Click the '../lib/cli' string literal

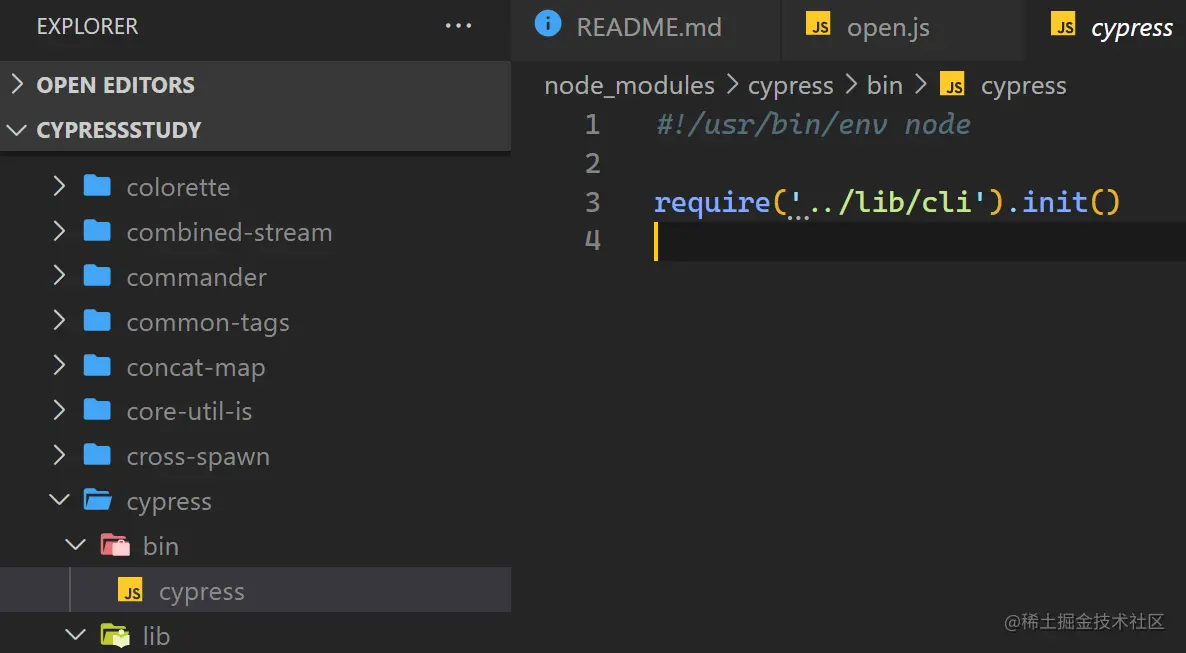tap(888, 202)
